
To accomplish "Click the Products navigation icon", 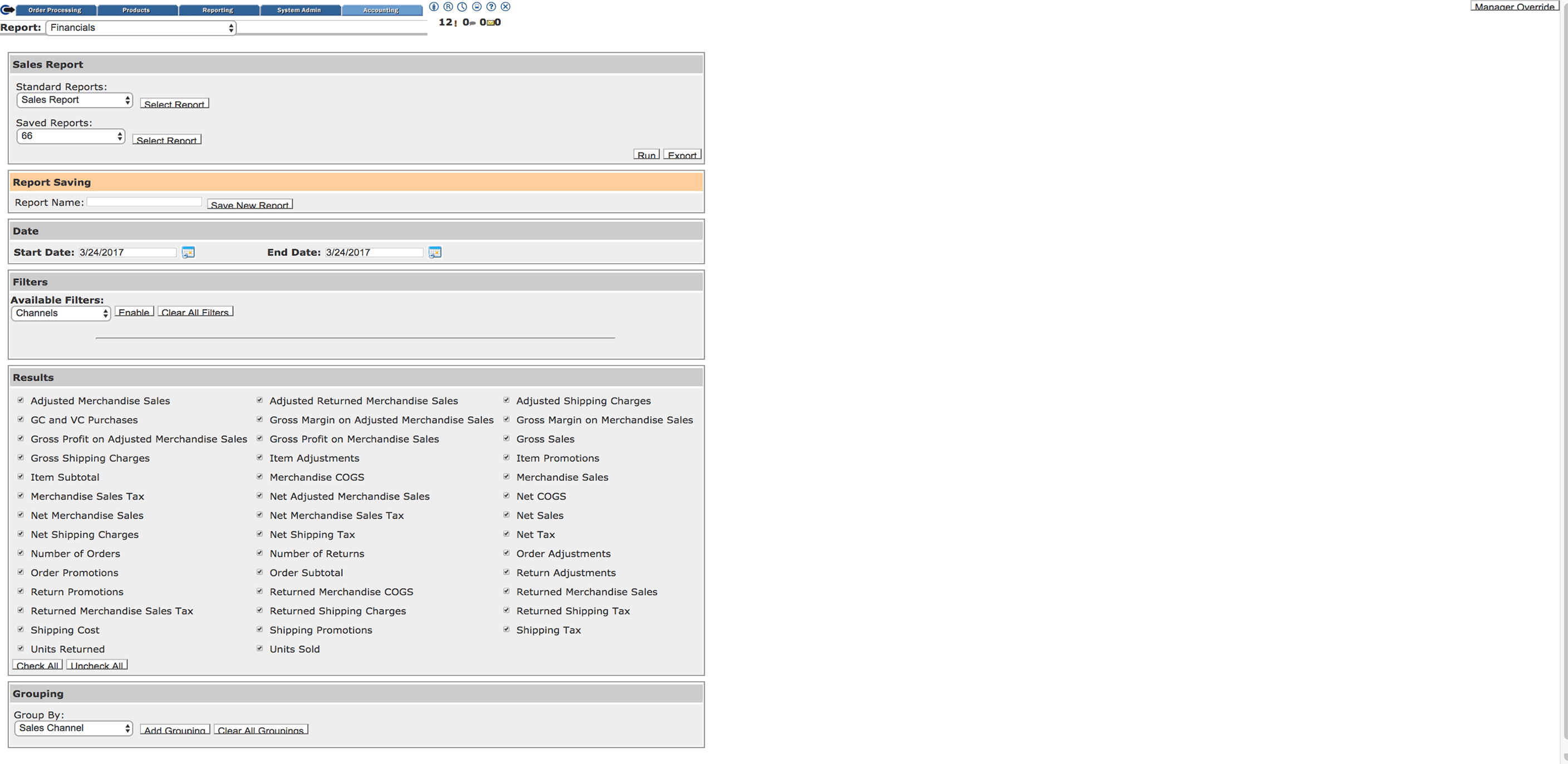I will pyautogui.click(x=137, y=9).
